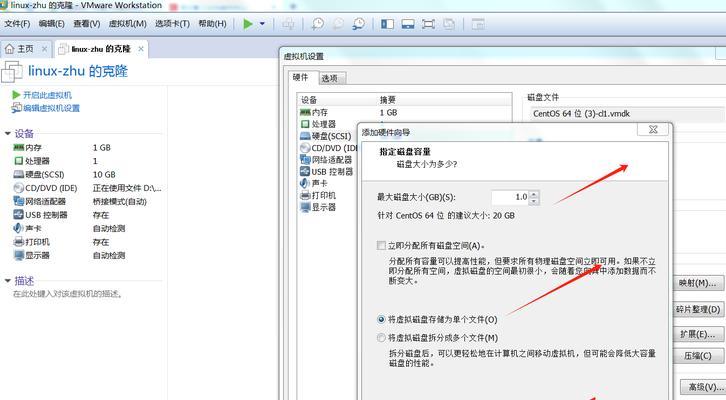
Task: Click the maximum disk size input field
Action: 510,197
